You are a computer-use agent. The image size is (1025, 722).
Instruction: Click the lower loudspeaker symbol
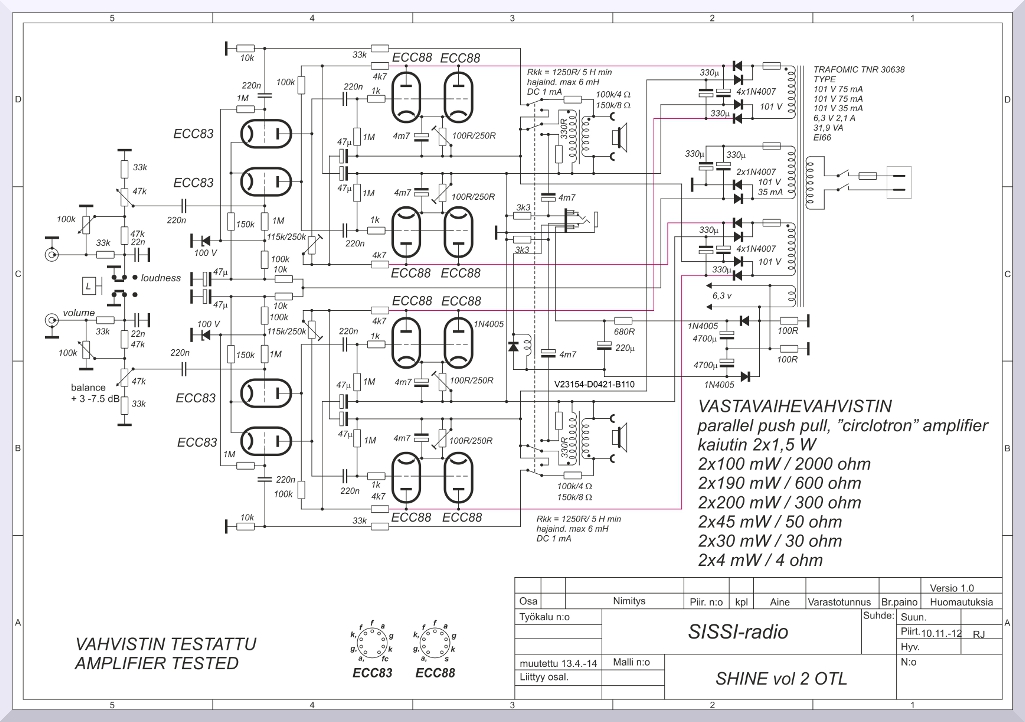(x=622, y=437)
